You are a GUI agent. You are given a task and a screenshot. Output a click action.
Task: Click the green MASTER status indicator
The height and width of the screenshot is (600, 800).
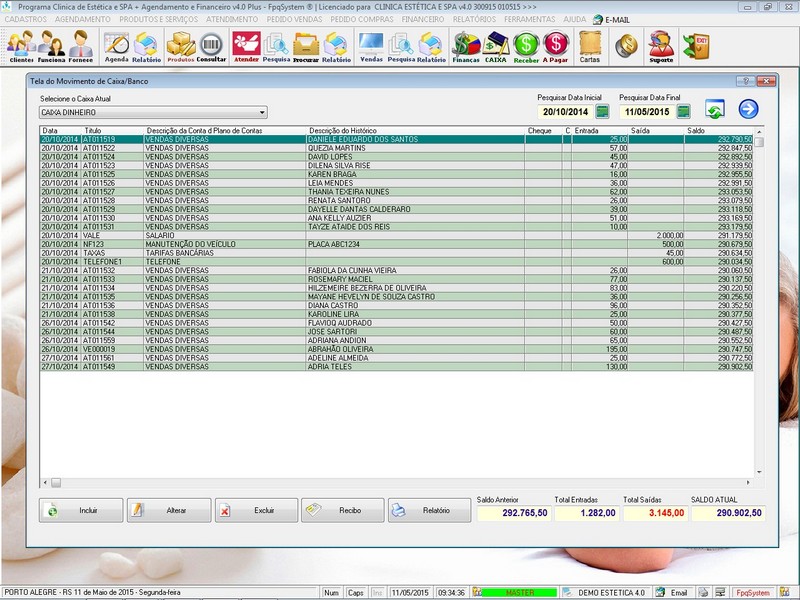[x=519, y=593]
